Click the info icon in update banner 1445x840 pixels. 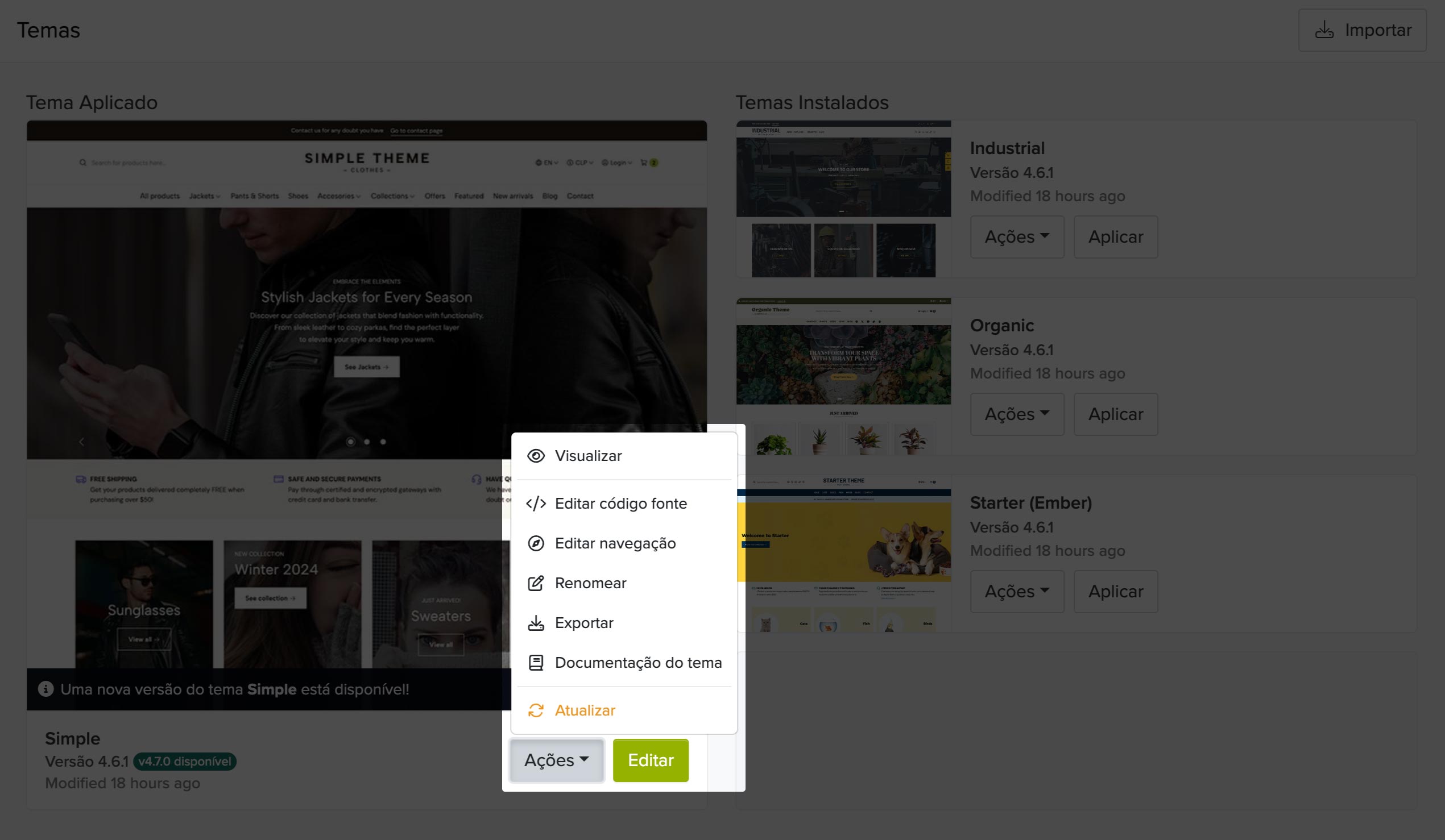(x=46, y=689)
